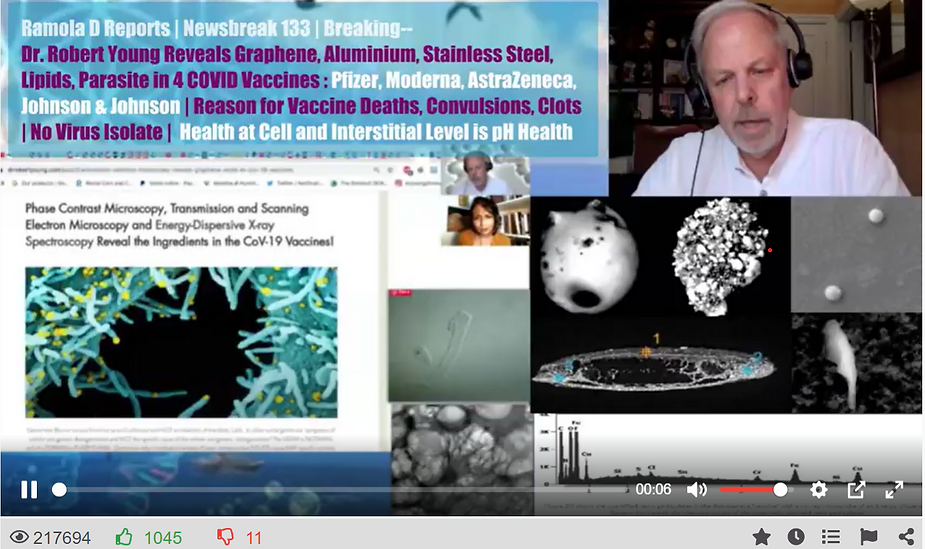
Task: Click the eye icon beside the view count
Action: (16, 537)
